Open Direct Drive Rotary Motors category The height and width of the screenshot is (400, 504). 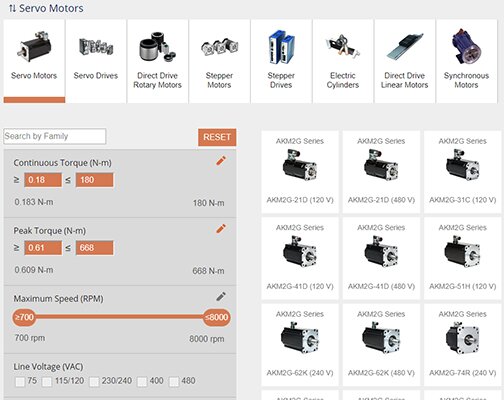point(158,61)
